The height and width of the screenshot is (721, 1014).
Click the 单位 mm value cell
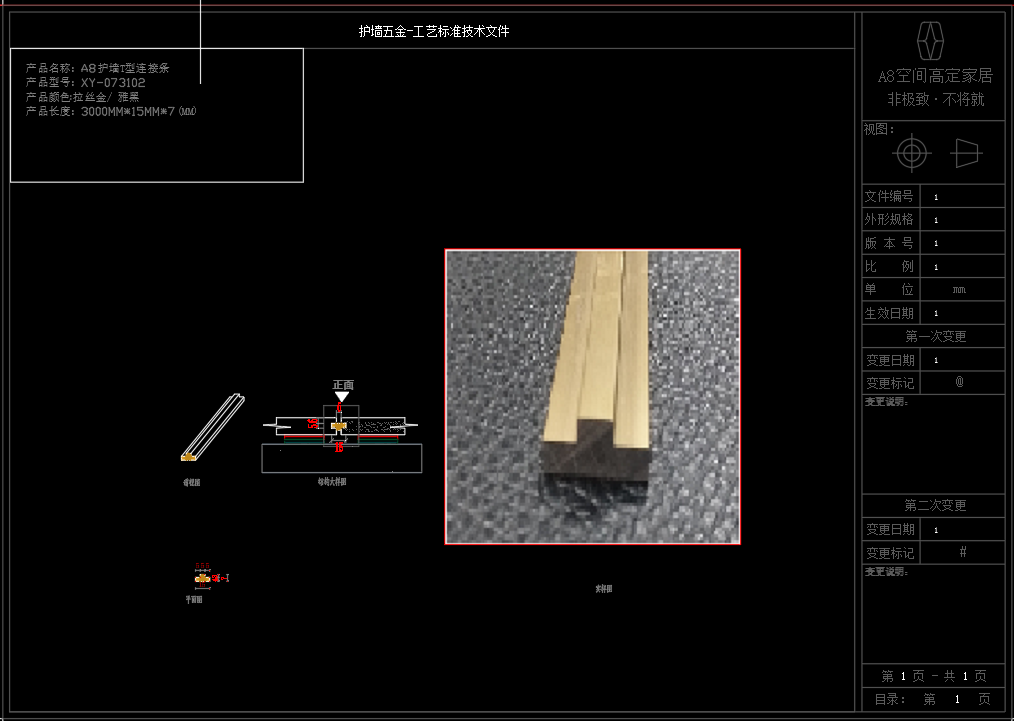[x=960, y=290]
